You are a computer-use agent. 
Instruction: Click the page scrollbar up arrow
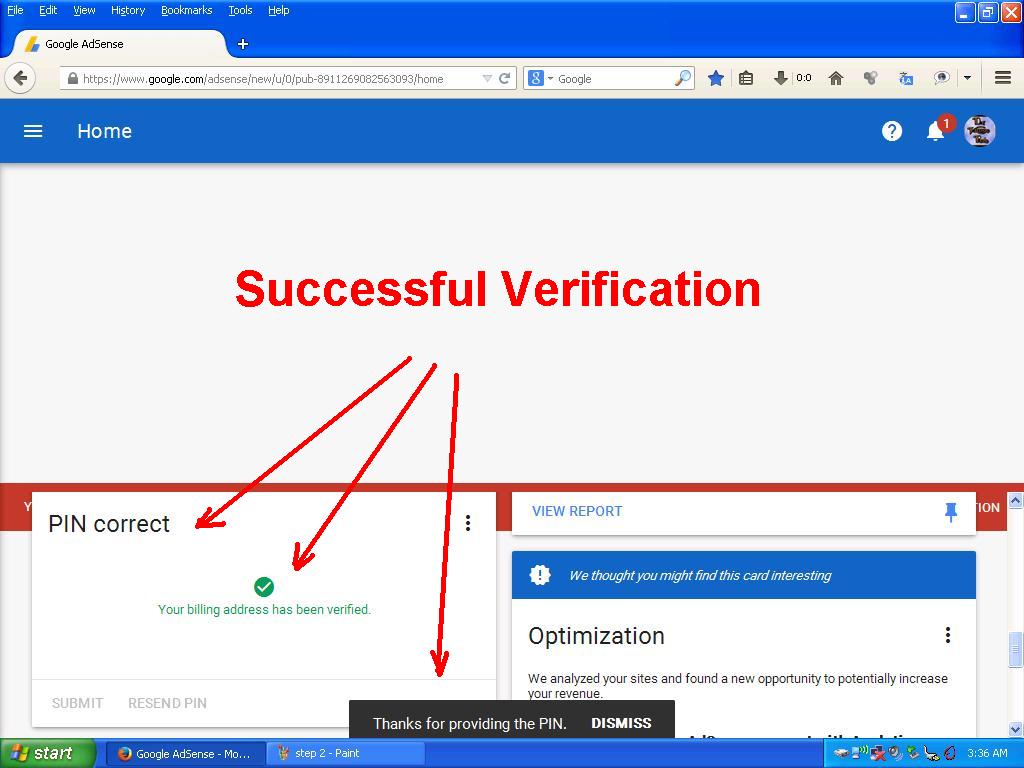point(1016,501)
